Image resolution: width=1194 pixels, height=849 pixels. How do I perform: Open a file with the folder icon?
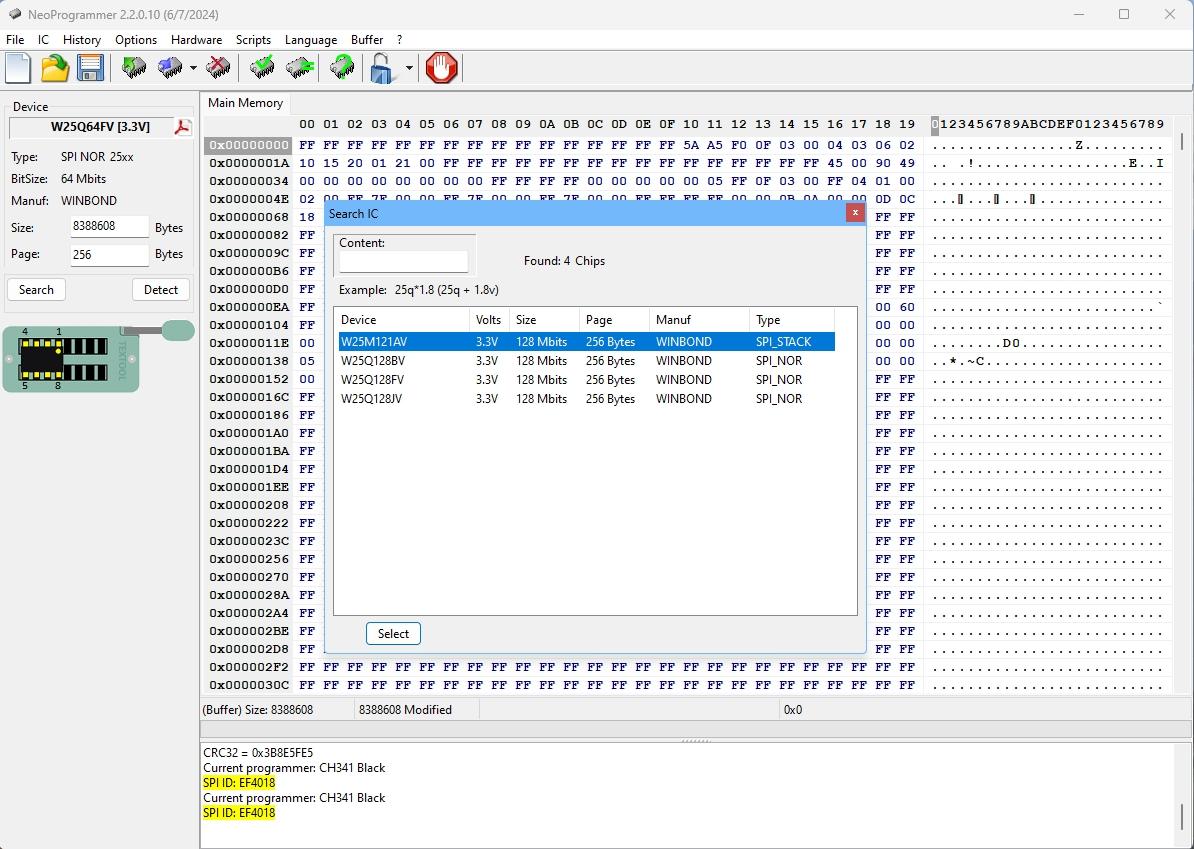(x=55, y=69)
